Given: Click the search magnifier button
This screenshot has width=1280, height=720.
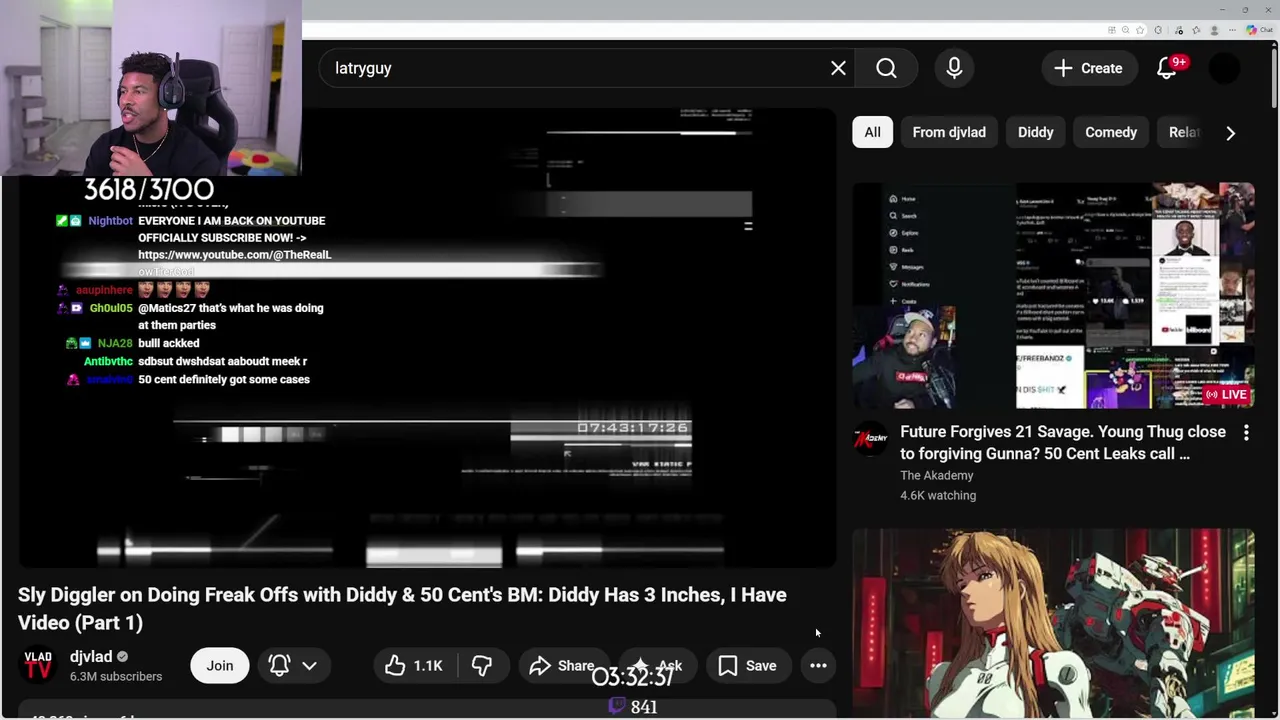Looking at the screenshot, I should coord(886,68).
